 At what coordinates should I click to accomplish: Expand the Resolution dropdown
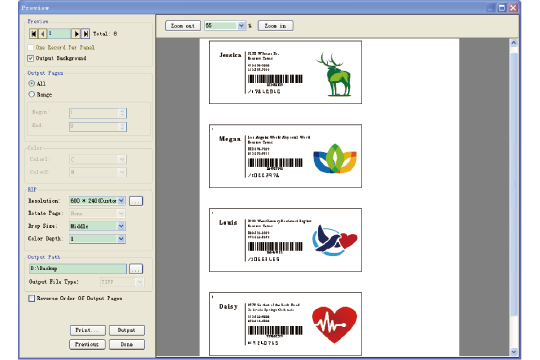(x=121, y=200)
